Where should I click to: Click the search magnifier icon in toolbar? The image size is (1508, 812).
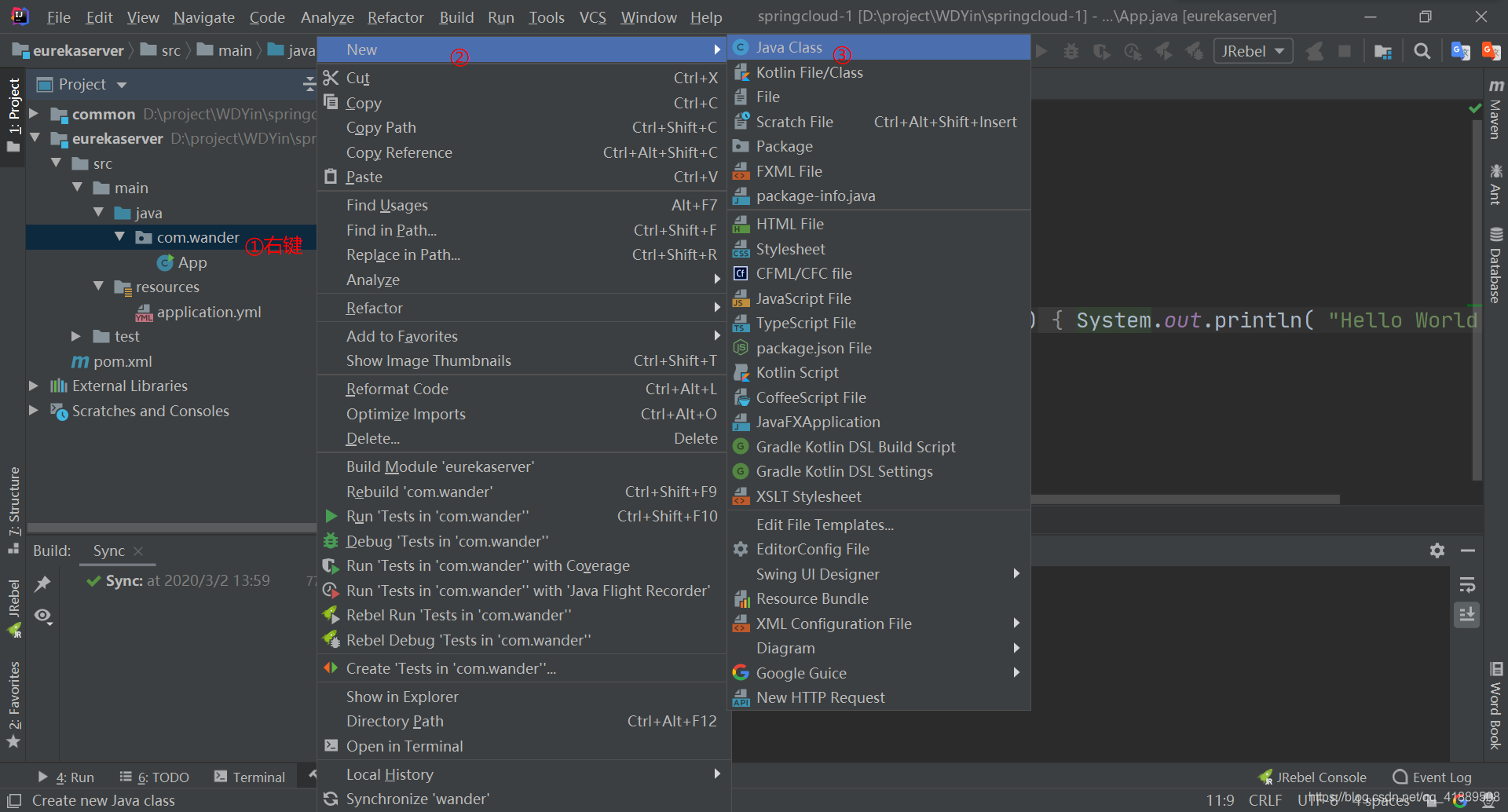click(1422, 51)
